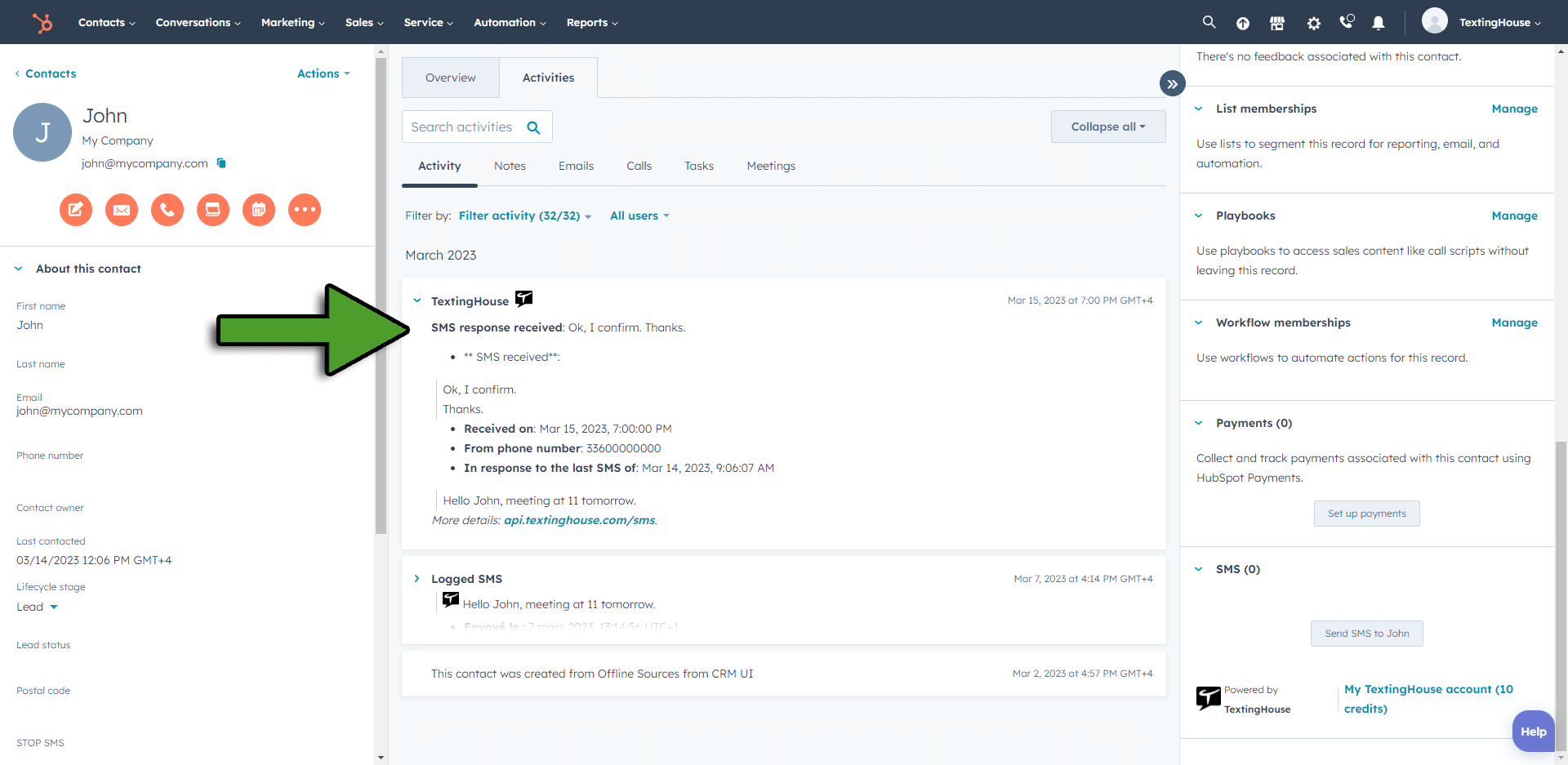Open the All users filter dropdown

tap(639, 216)
